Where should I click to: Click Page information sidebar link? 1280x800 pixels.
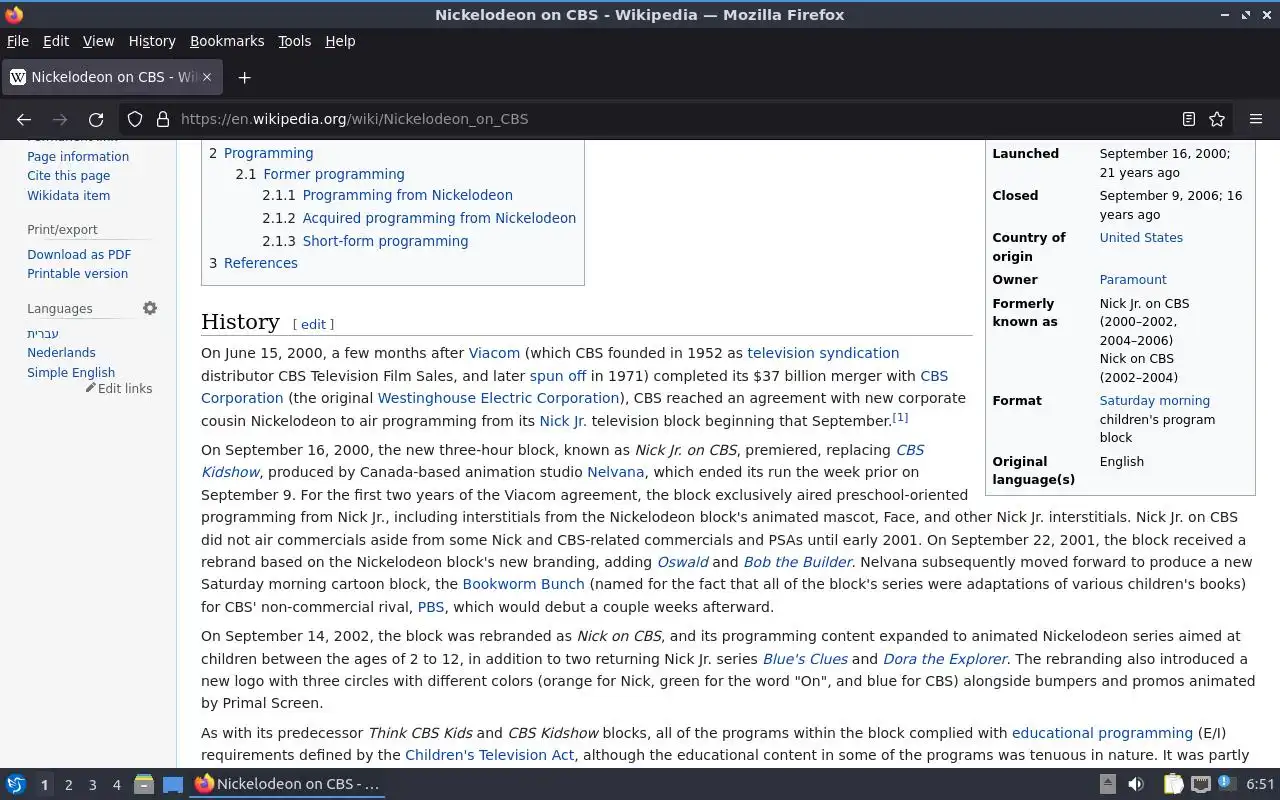pyautogui.click(x=78, y=156)
